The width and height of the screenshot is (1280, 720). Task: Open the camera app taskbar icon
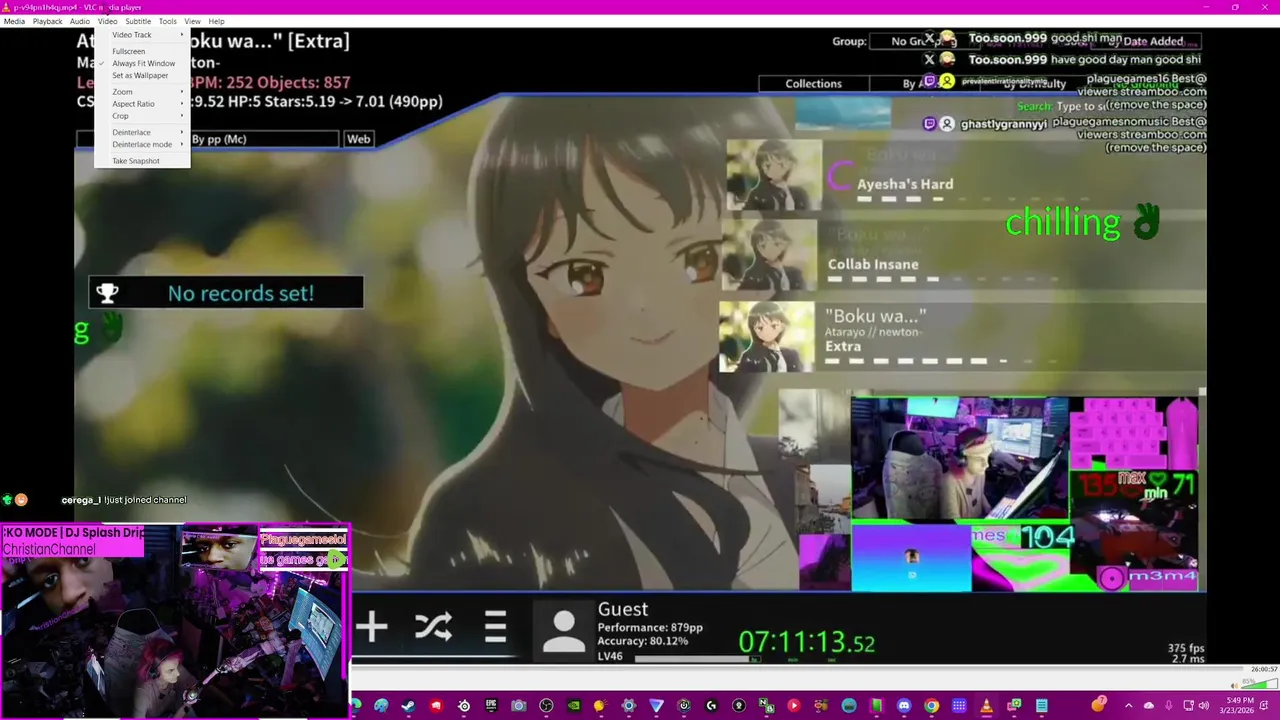tap(519, 706)
